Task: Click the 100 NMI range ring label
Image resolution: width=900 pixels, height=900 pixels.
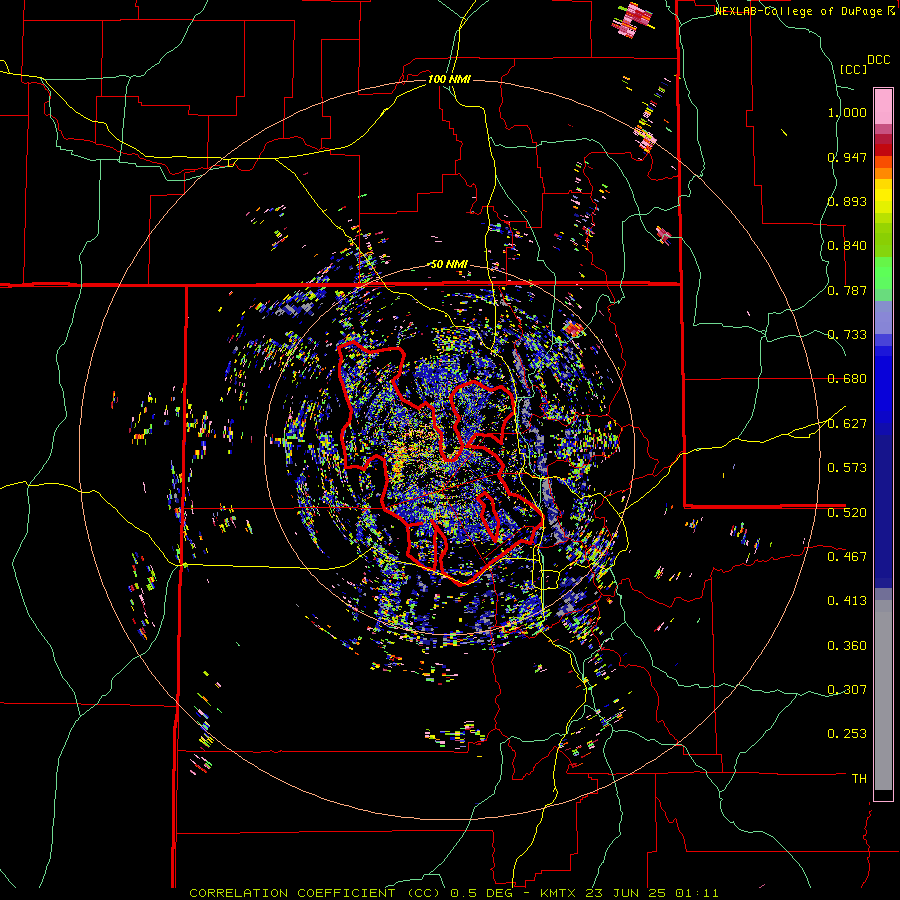Action: pyautogui.click(x=449, y=79)
